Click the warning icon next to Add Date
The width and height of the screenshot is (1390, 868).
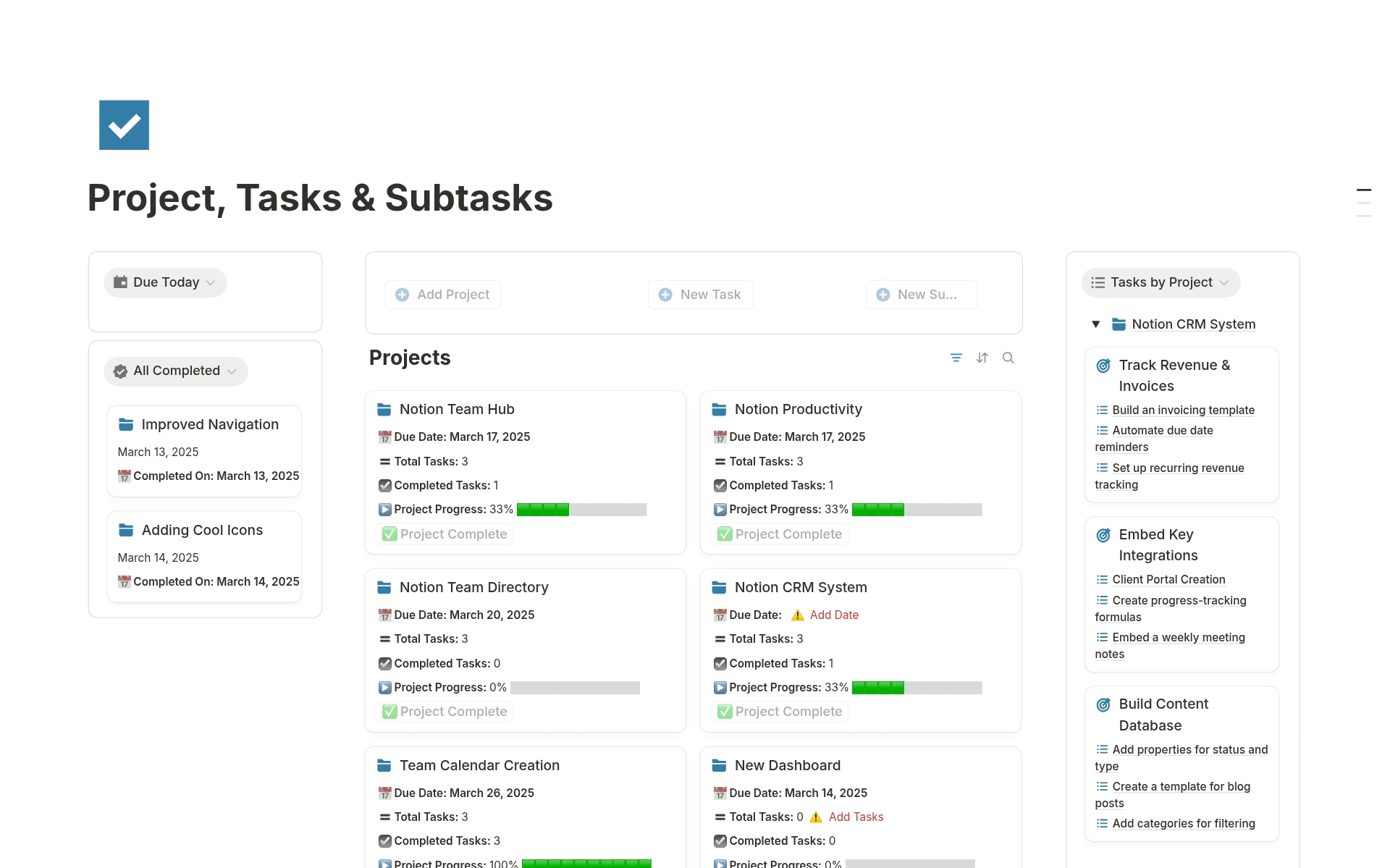[x=797, y=615]
